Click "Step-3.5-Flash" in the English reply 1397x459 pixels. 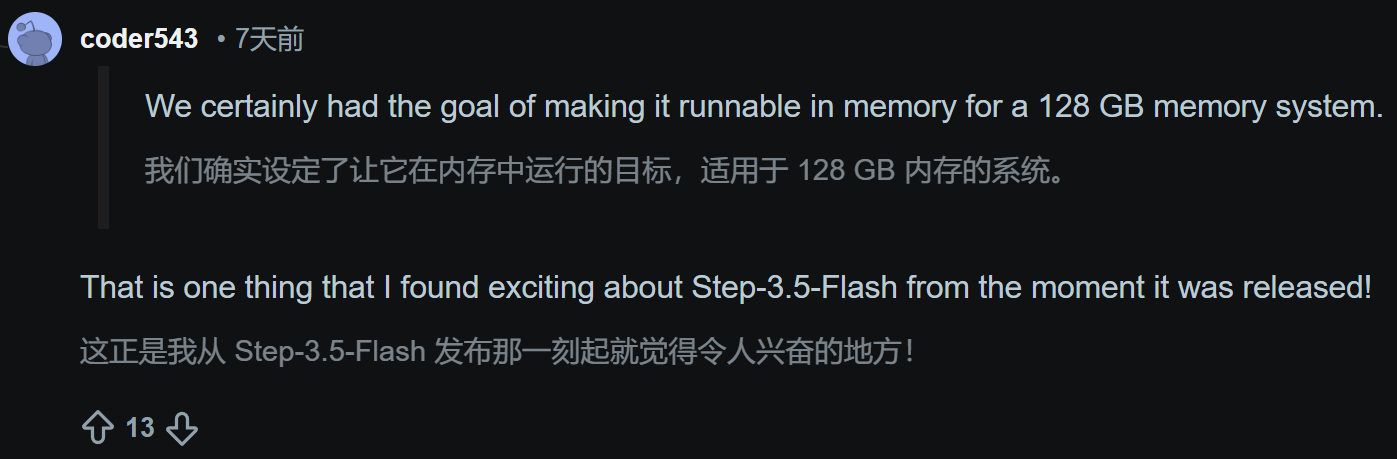797,288
